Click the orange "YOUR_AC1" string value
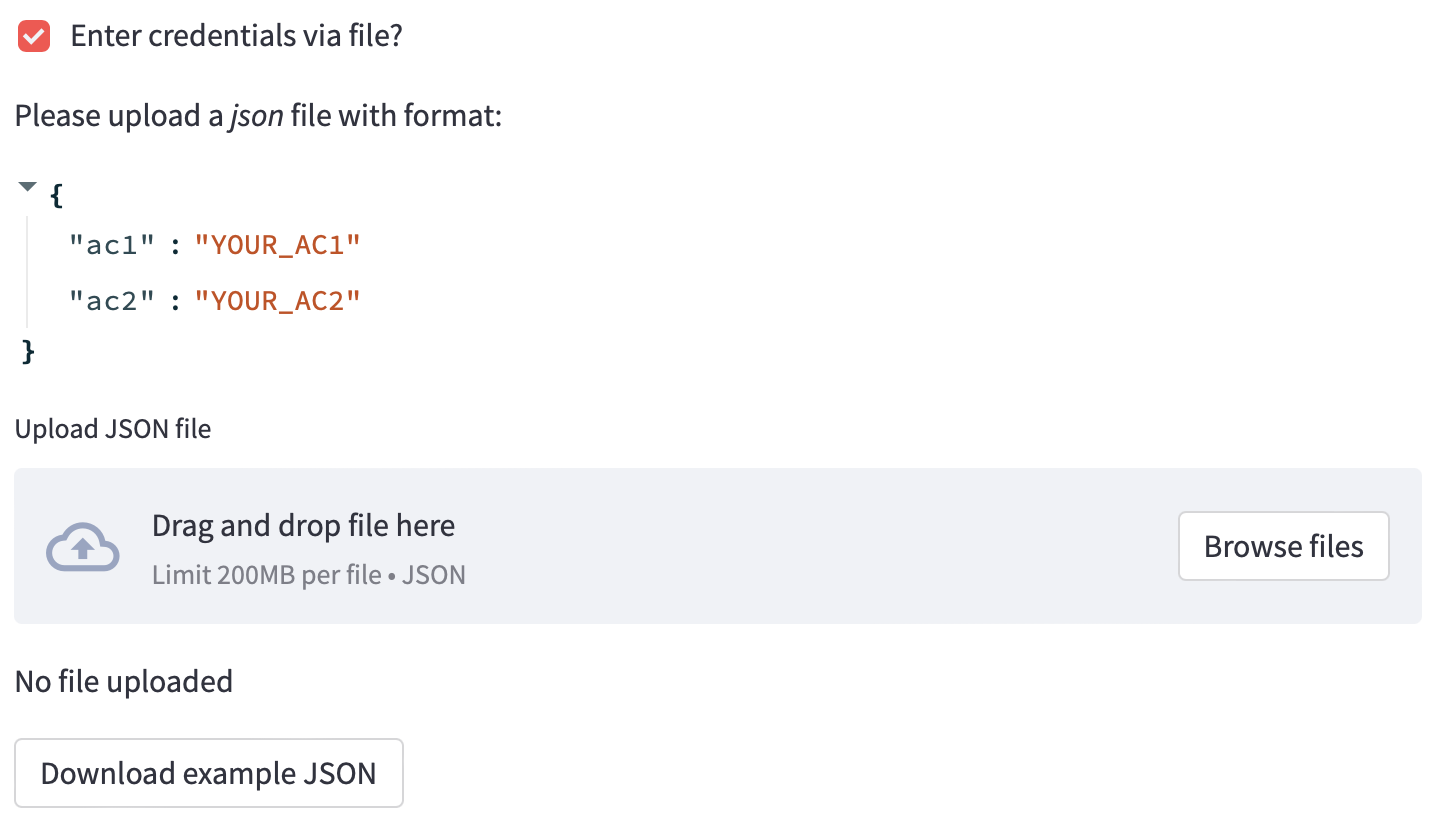The height and width of the screenshot is (822, 1444). pyautogui.click(x=278, y=244)
